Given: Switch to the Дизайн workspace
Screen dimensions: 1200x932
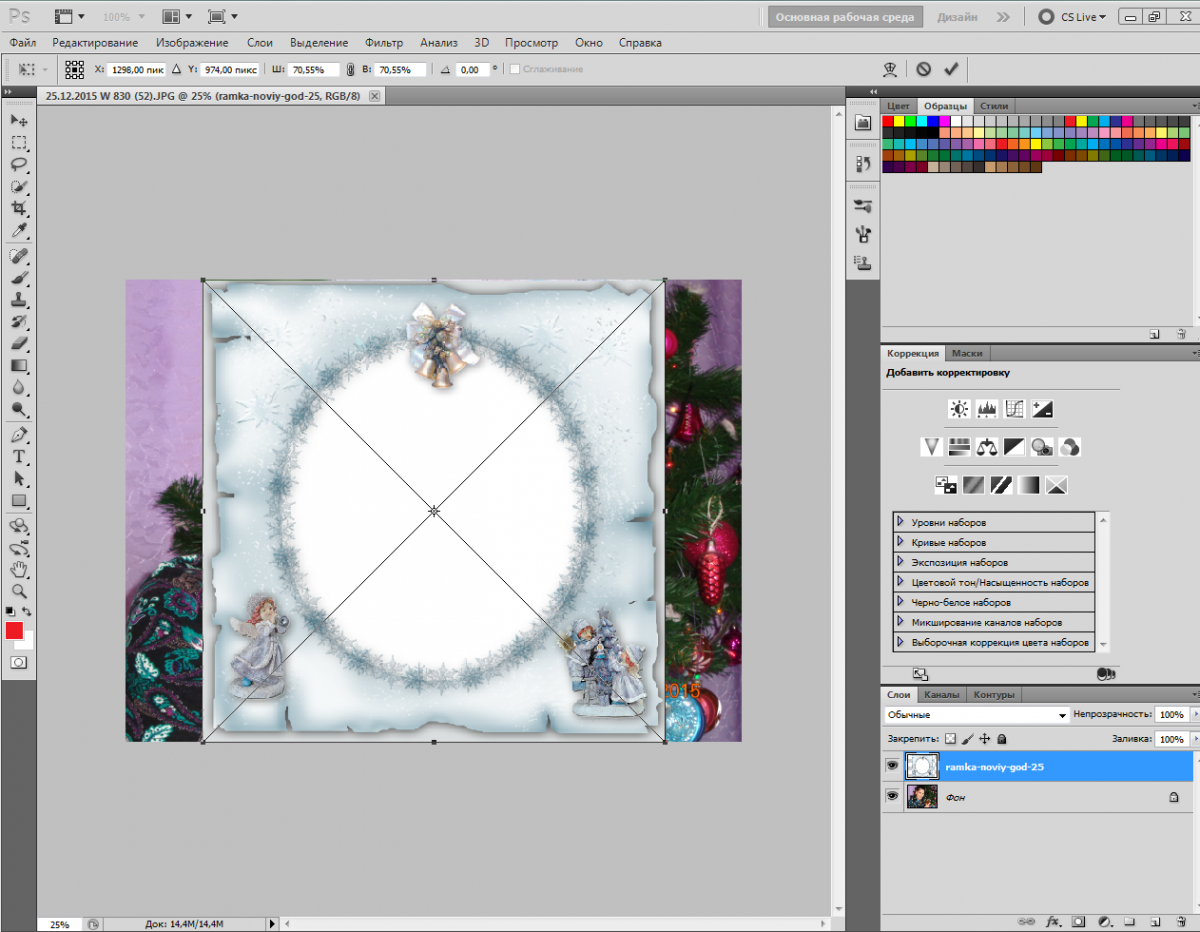Looking at the screenshot, I should coord(957,17).
